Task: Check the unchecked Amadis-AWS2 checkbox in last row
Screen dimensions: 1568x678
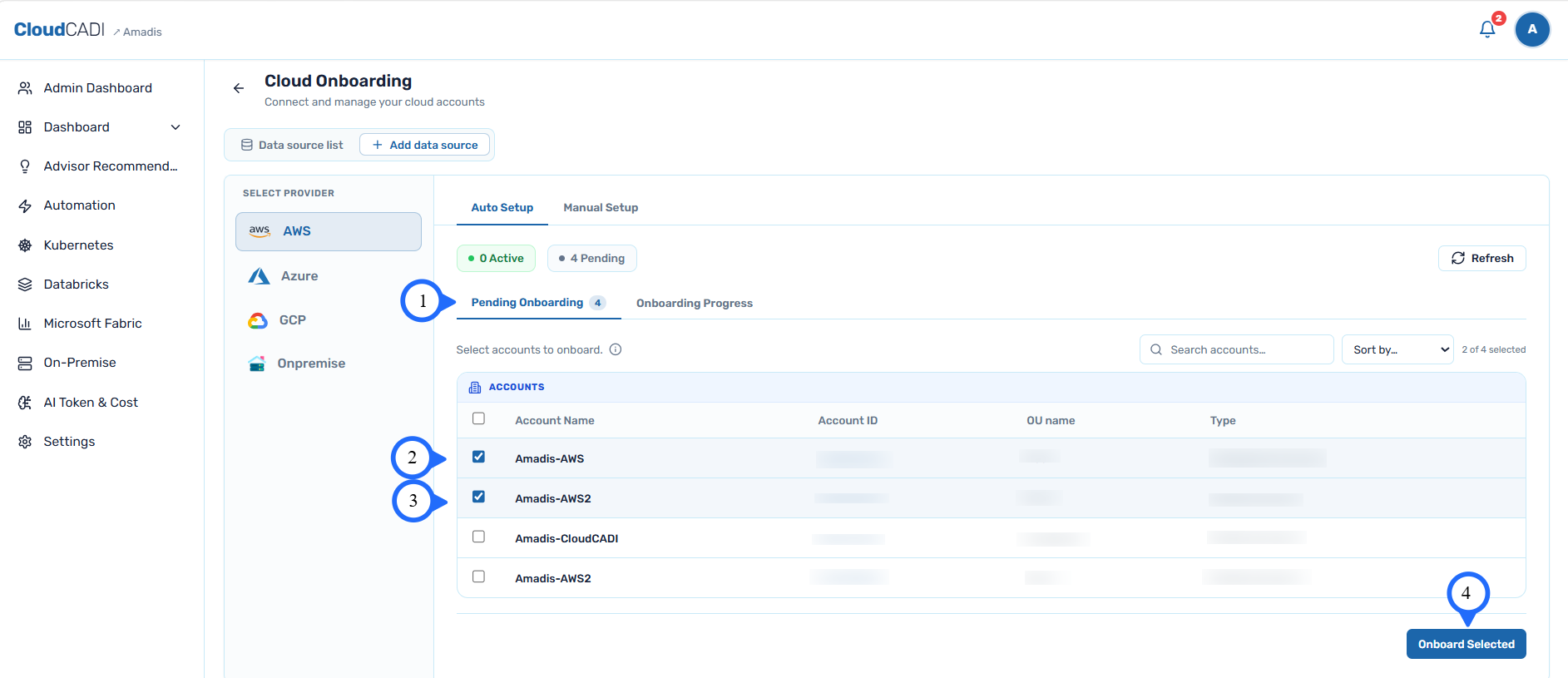Action: [478, 577]
